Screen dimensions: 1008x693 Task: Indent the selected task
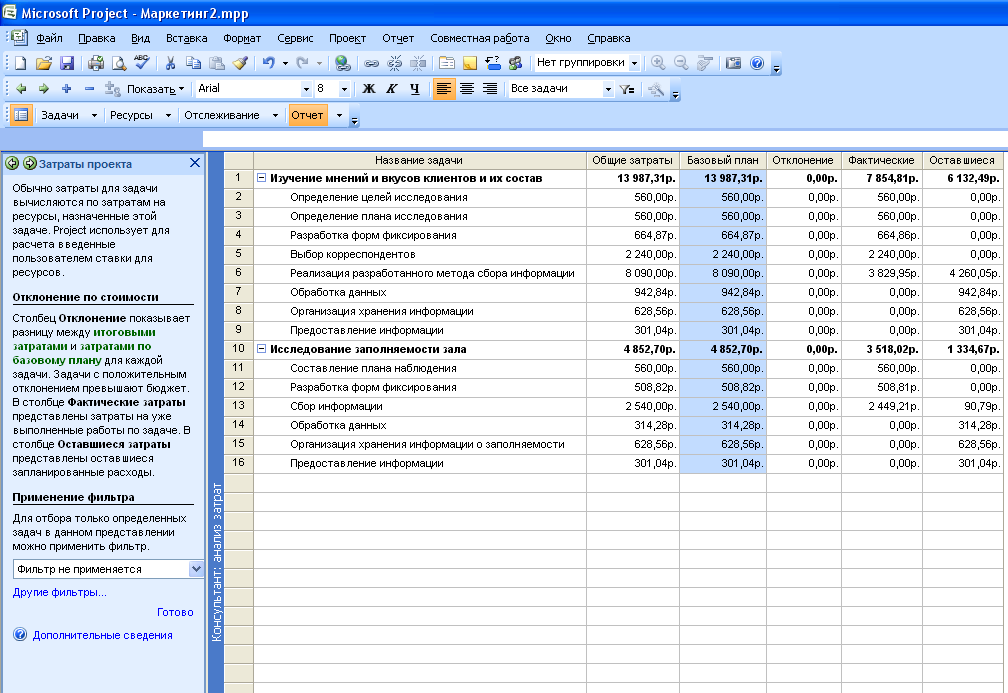point(44,89)
